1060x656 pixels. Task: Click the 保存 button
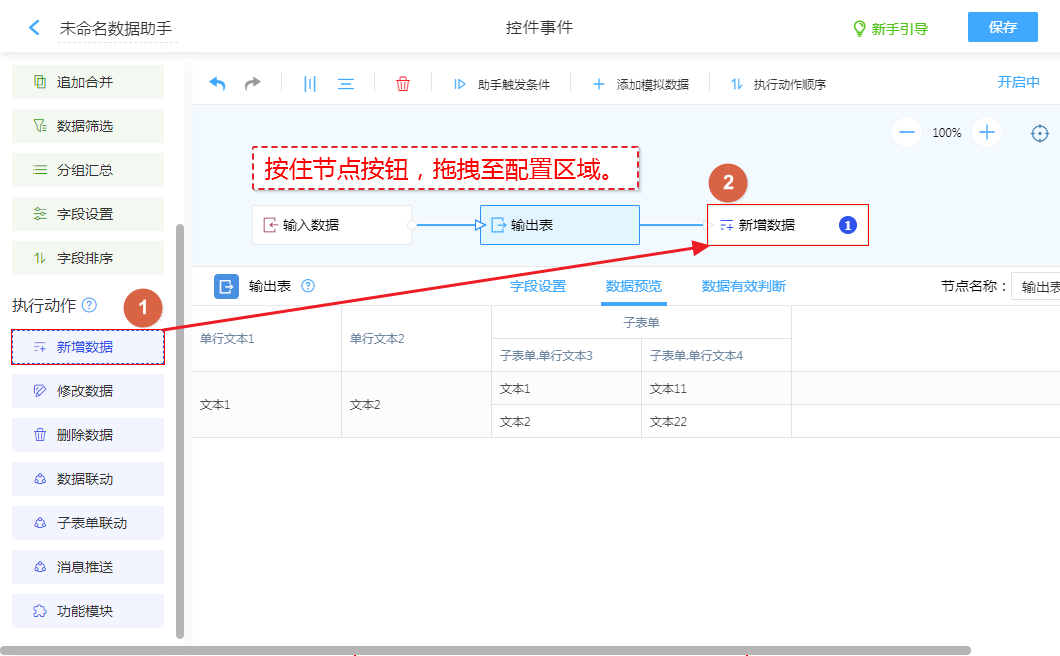pyautogui.click(x=1002, y=27)
